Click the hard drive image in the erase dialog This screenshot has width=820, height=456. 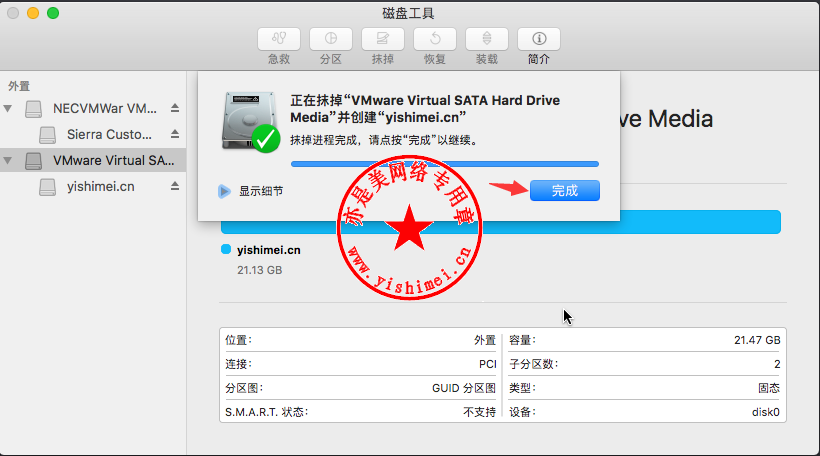coord(250,121)
